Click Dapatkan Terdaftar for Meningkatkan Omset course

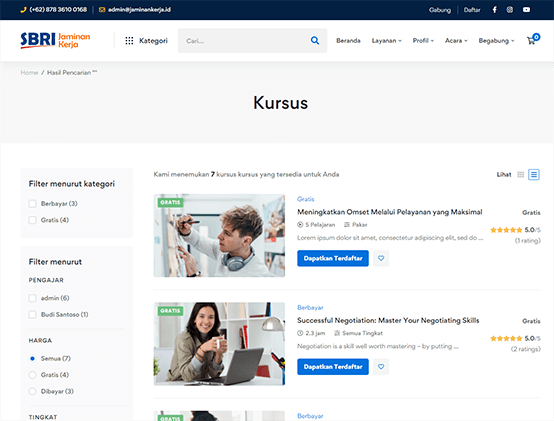(333, 258)
